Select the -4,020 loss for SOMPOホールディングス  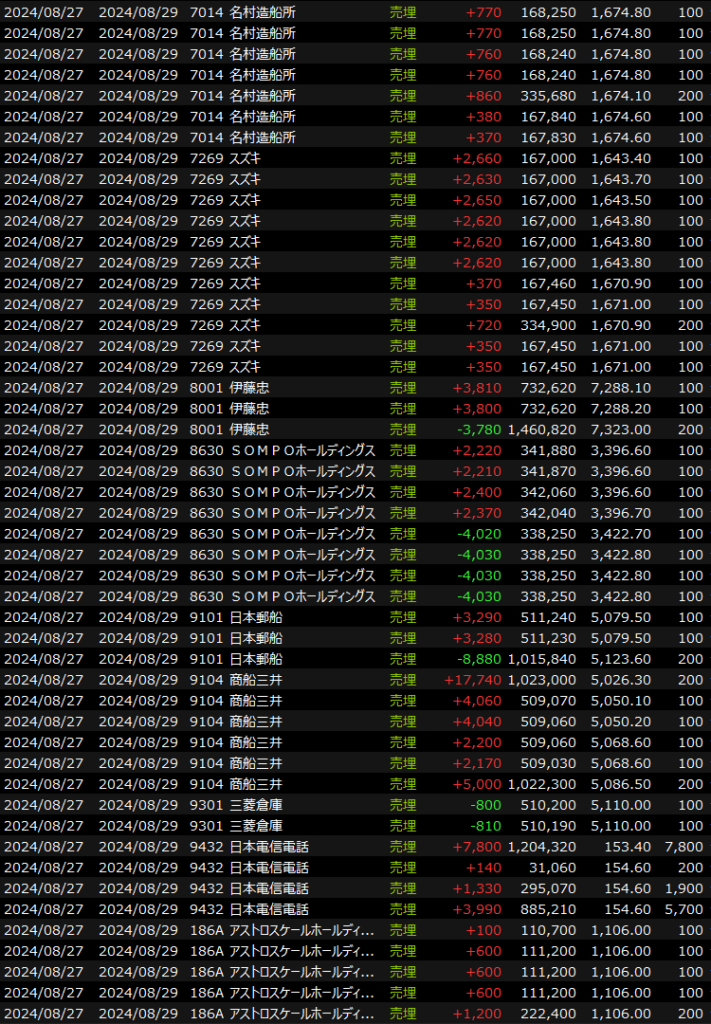(x=479, y=534)
